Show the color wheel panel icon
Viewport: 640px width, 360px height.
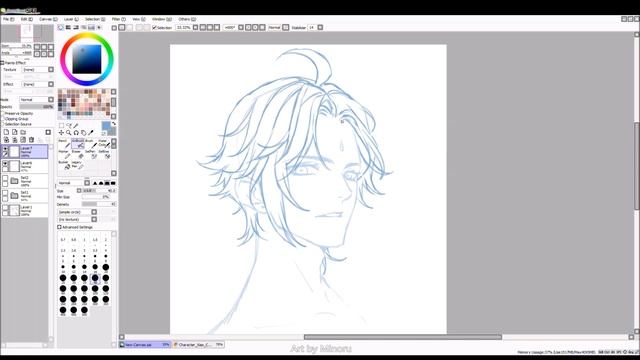pyautogui.click(x=60, y=27)
